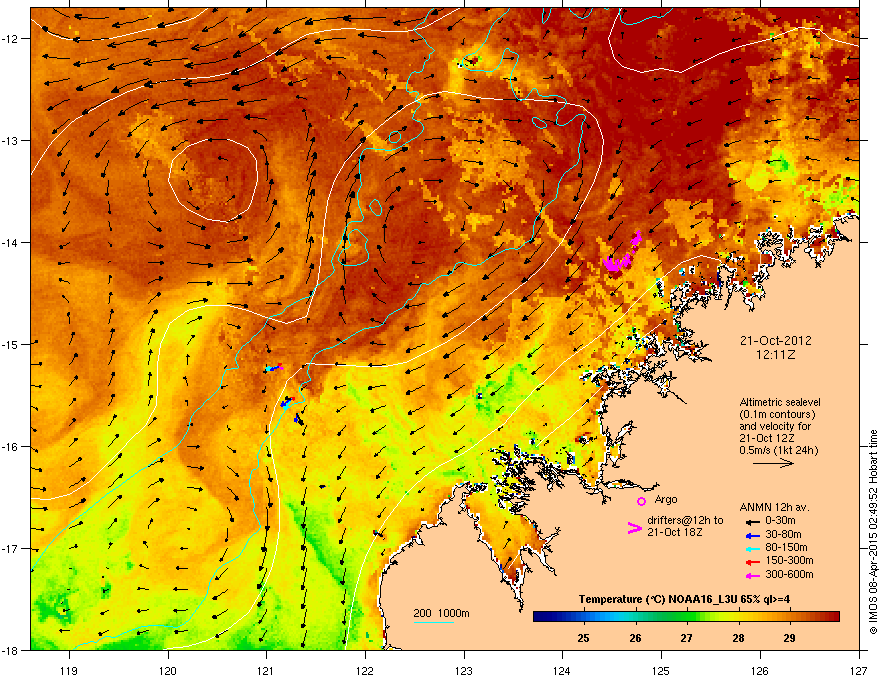Click the cyan 200 1000m isobath legend line
The width and height of the screenshot is (880, 680).
pos(434,622)
